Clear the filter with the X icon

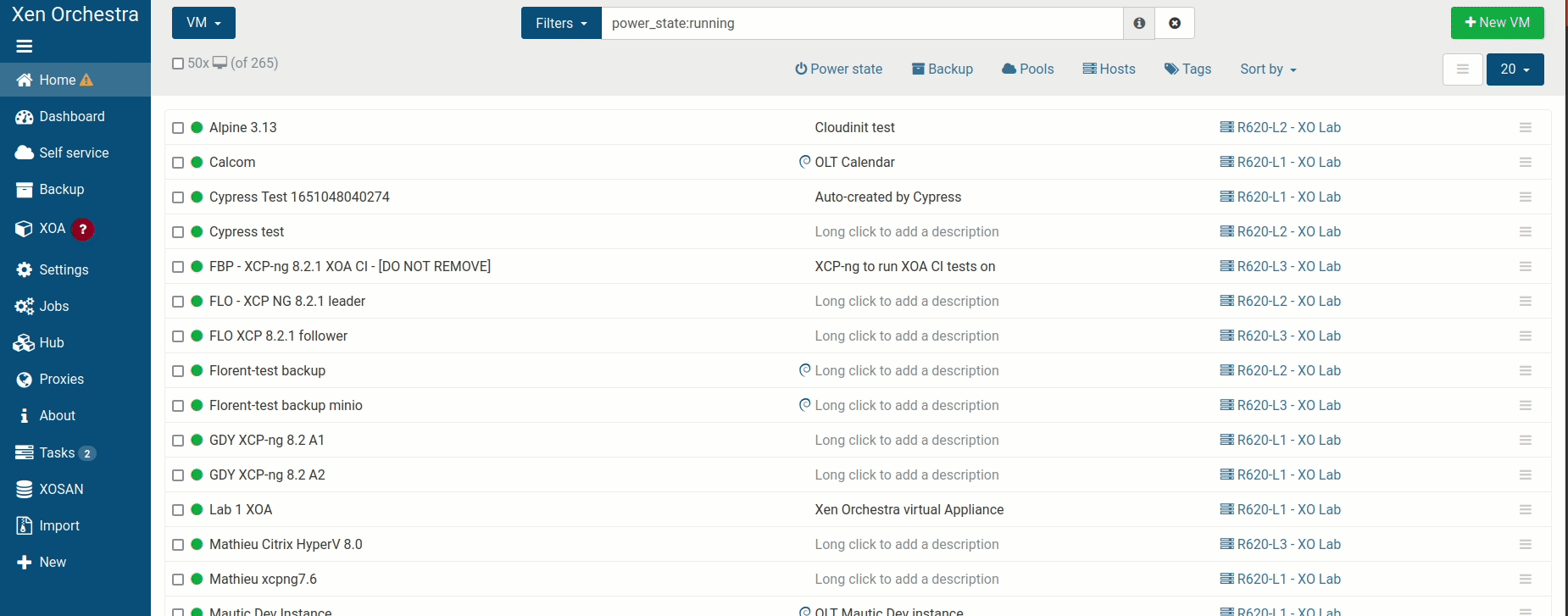tap(1175, 23)
